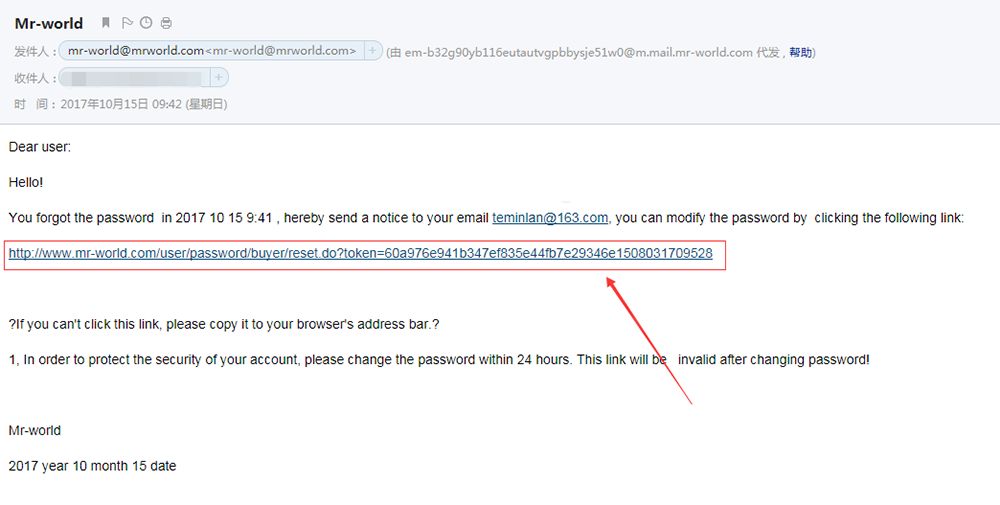
Task: Click the plus icon next to the recipient
Action: (218, 77)
